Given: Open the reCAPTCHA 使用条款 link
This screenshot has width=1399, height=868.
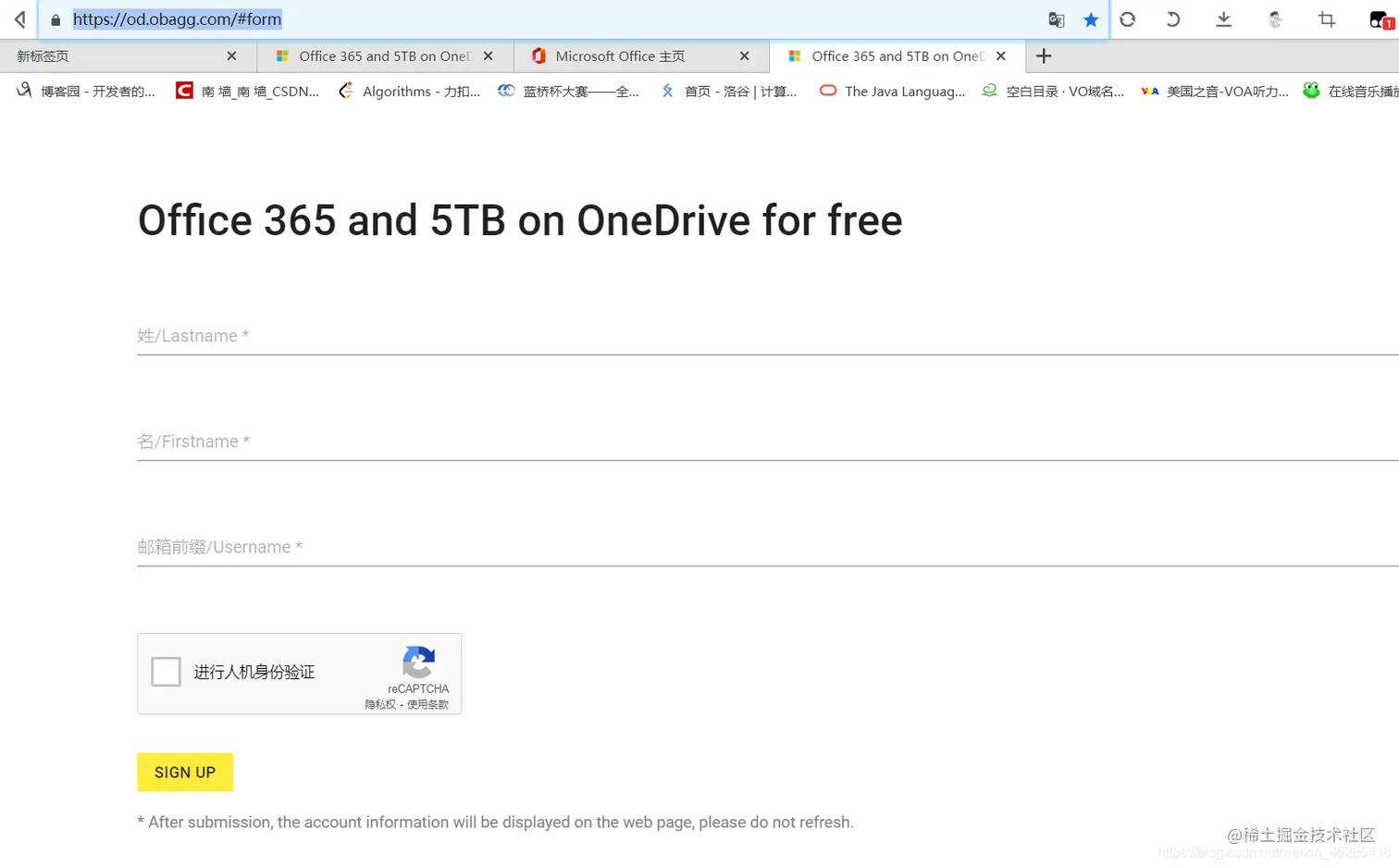Looking at the screenshot, I should (x=427, y=704).
